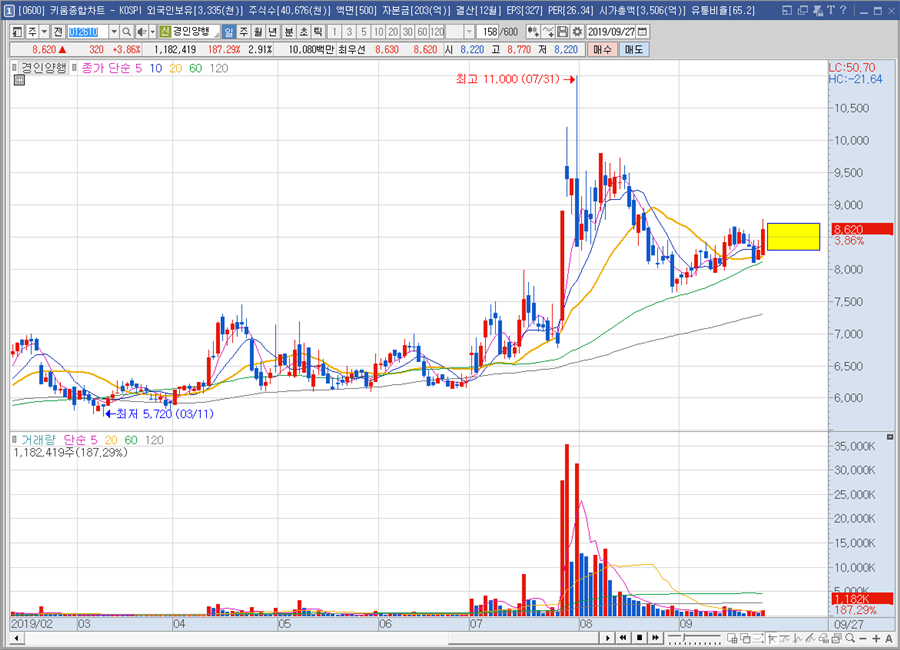Viewport: 900px width, 650px height.
Task: Click the play button in the bottom playback bar
Action: pos(608,638)
